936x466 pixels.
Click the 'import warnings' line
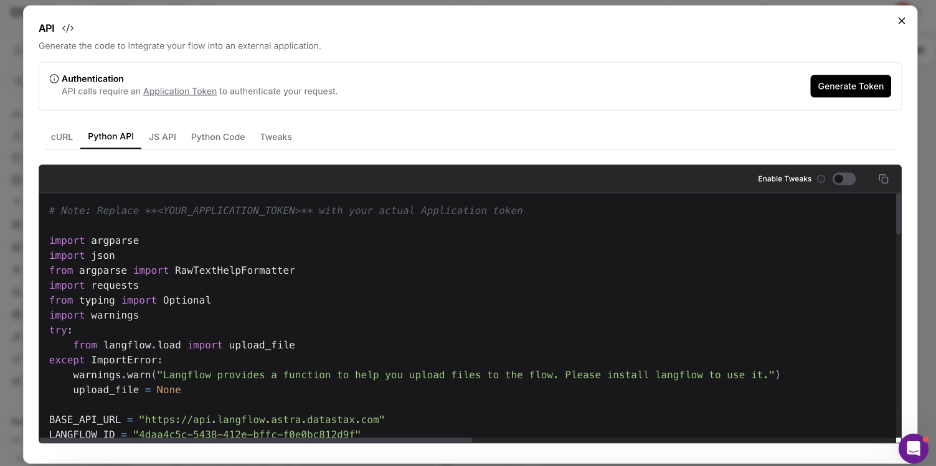(94, 315)
